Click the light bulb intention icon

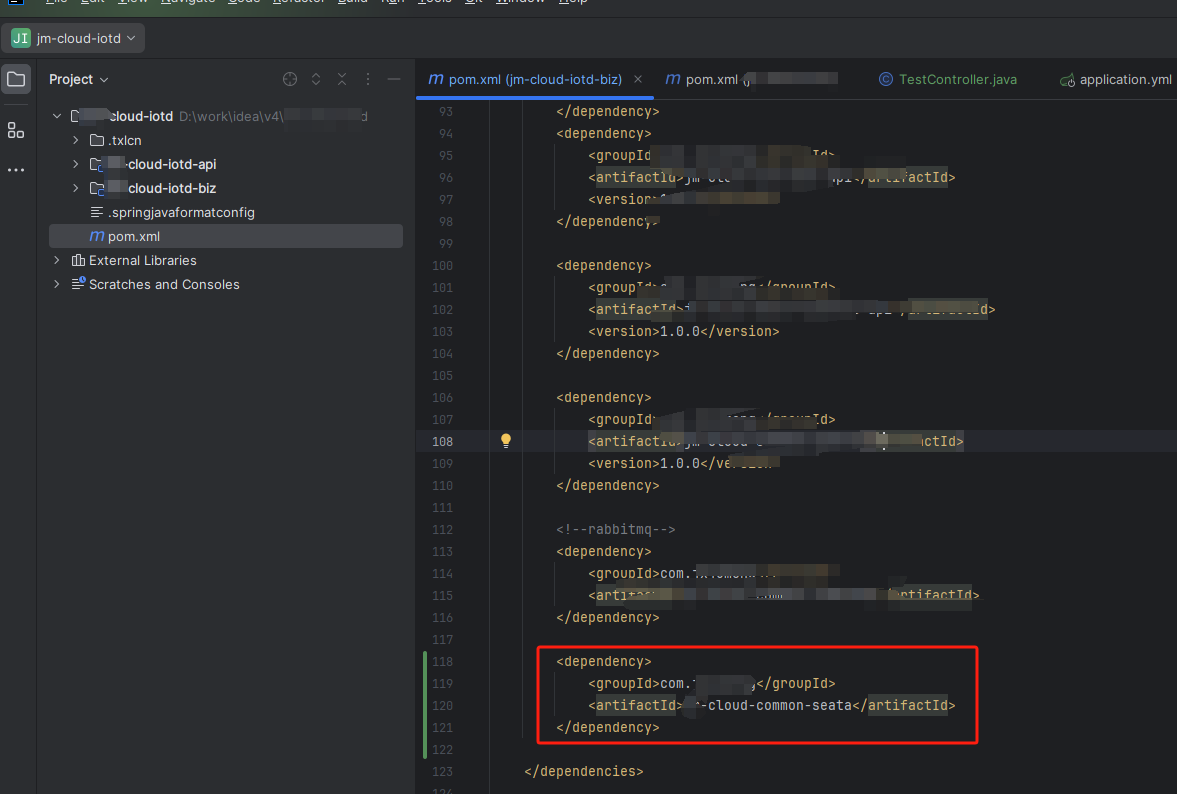tap(506, 441)
